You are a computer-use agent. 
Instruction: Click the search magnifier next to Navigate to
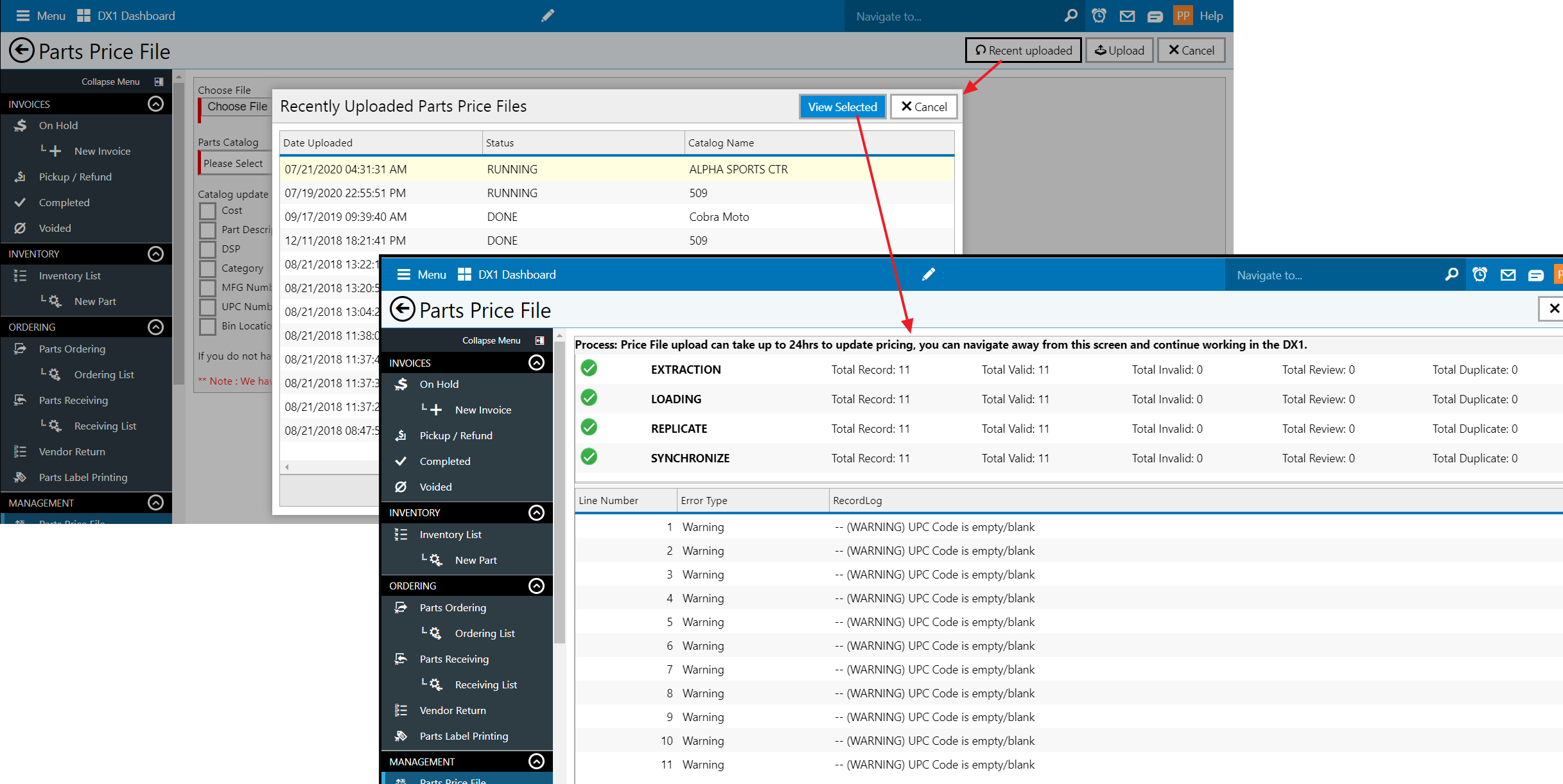pyautogui.click(x=1070, y=15)
